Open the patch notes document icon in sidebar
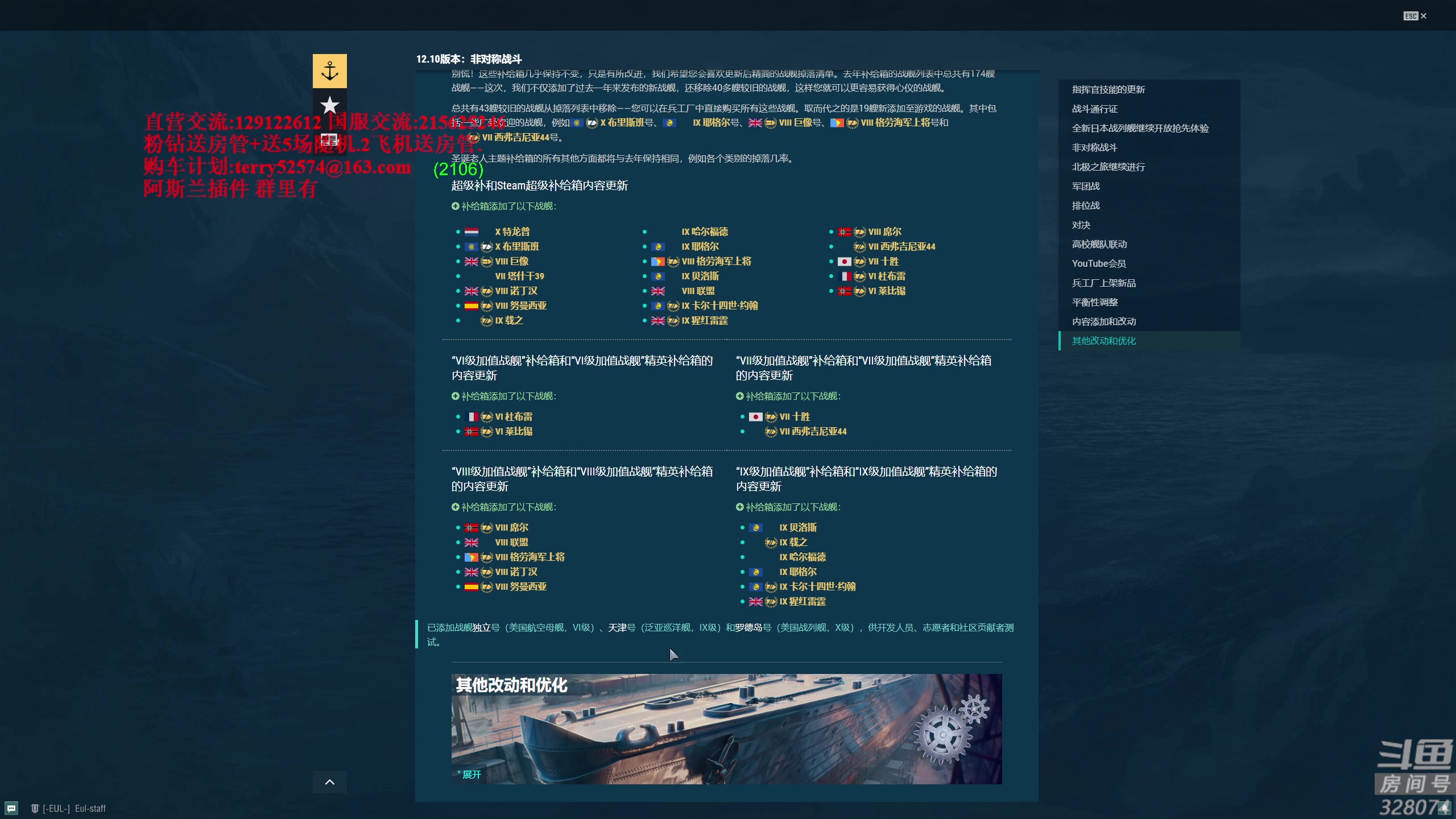The height and width of the screenshot is (819, 1456). (330, 139)
